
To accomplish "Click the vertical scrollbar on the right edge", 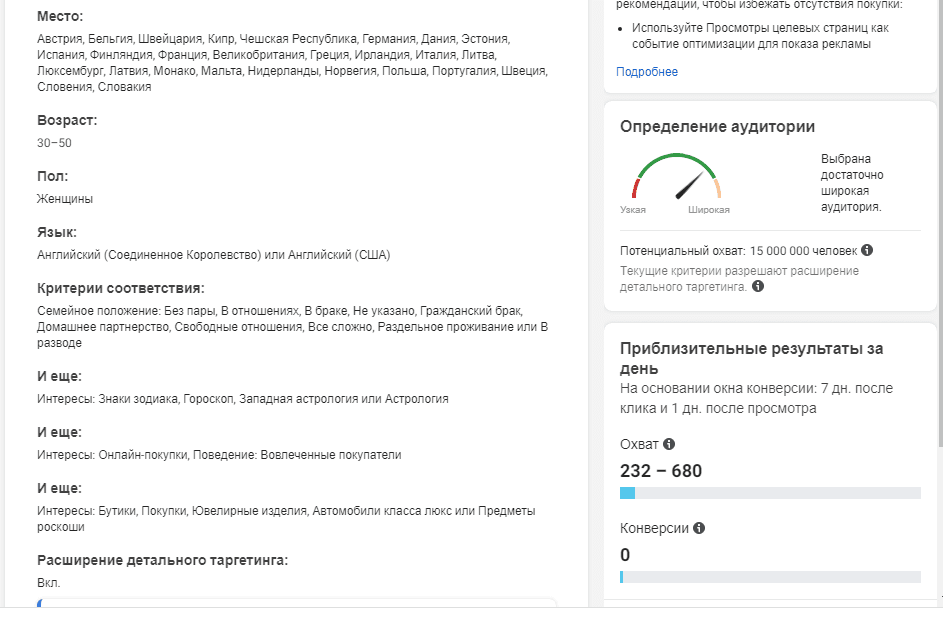I will tap(940, 224).
